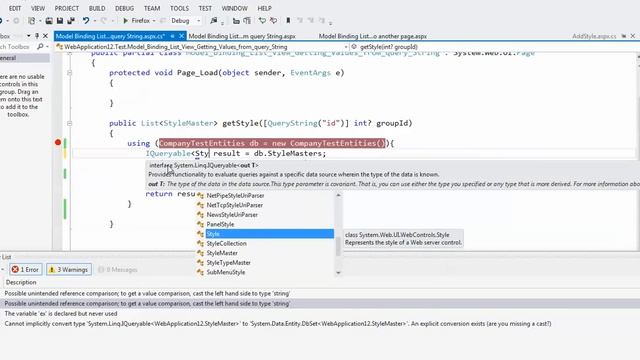Click the Save icon in the toolbar
The image size is (640, 360).
tap(60, 20)
